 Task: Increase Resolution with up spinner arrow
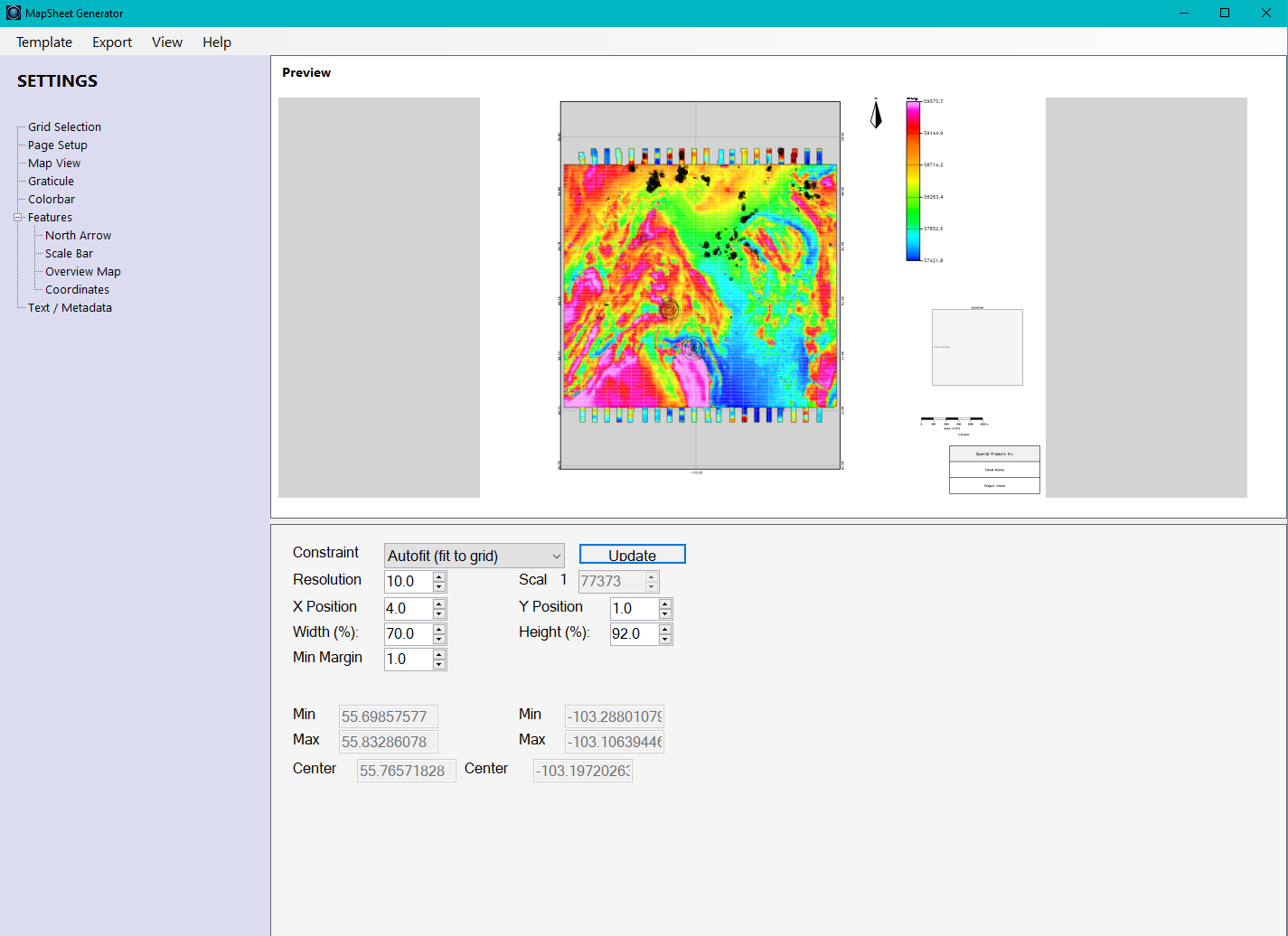(439, 576)
